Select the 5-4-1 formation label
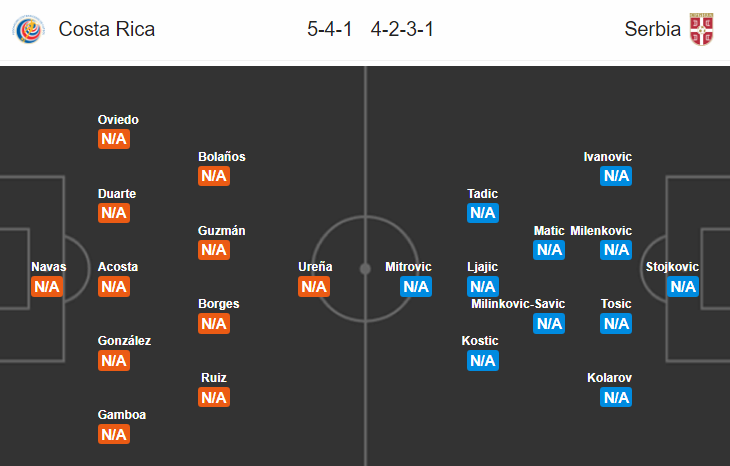This screenshot has height=466, width=730. (330, 29)
